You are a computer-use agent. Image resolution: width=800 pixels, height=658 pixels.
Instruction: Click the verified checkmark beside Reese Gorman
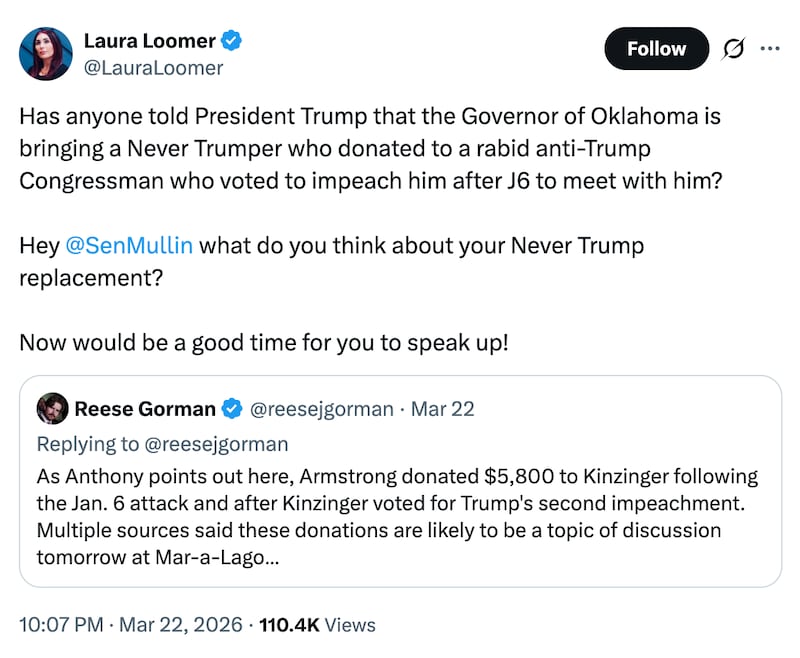click(x=231, y=408)
